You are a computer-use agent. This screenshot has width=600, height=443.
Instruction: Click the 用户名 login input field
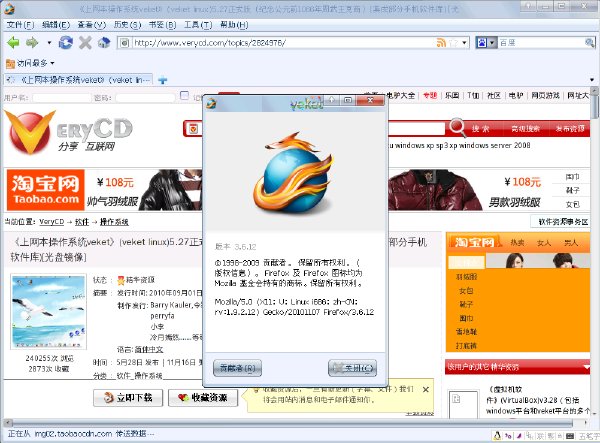[x=62, y=98]
